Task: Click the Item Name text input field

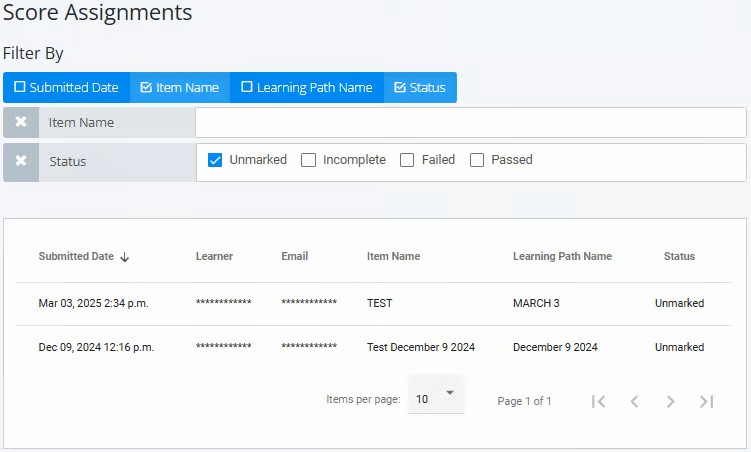Action: (x=470, y=123)
